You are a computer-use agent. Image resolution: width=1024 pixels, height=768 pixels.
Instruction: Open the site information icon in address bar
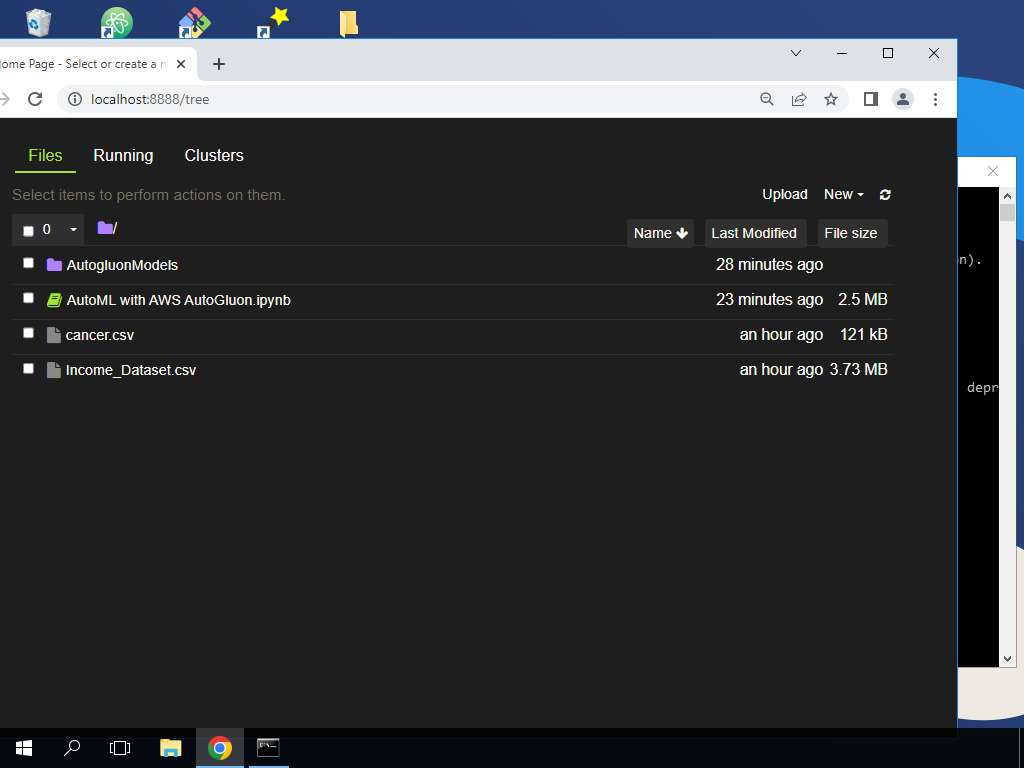coord(75,99)
